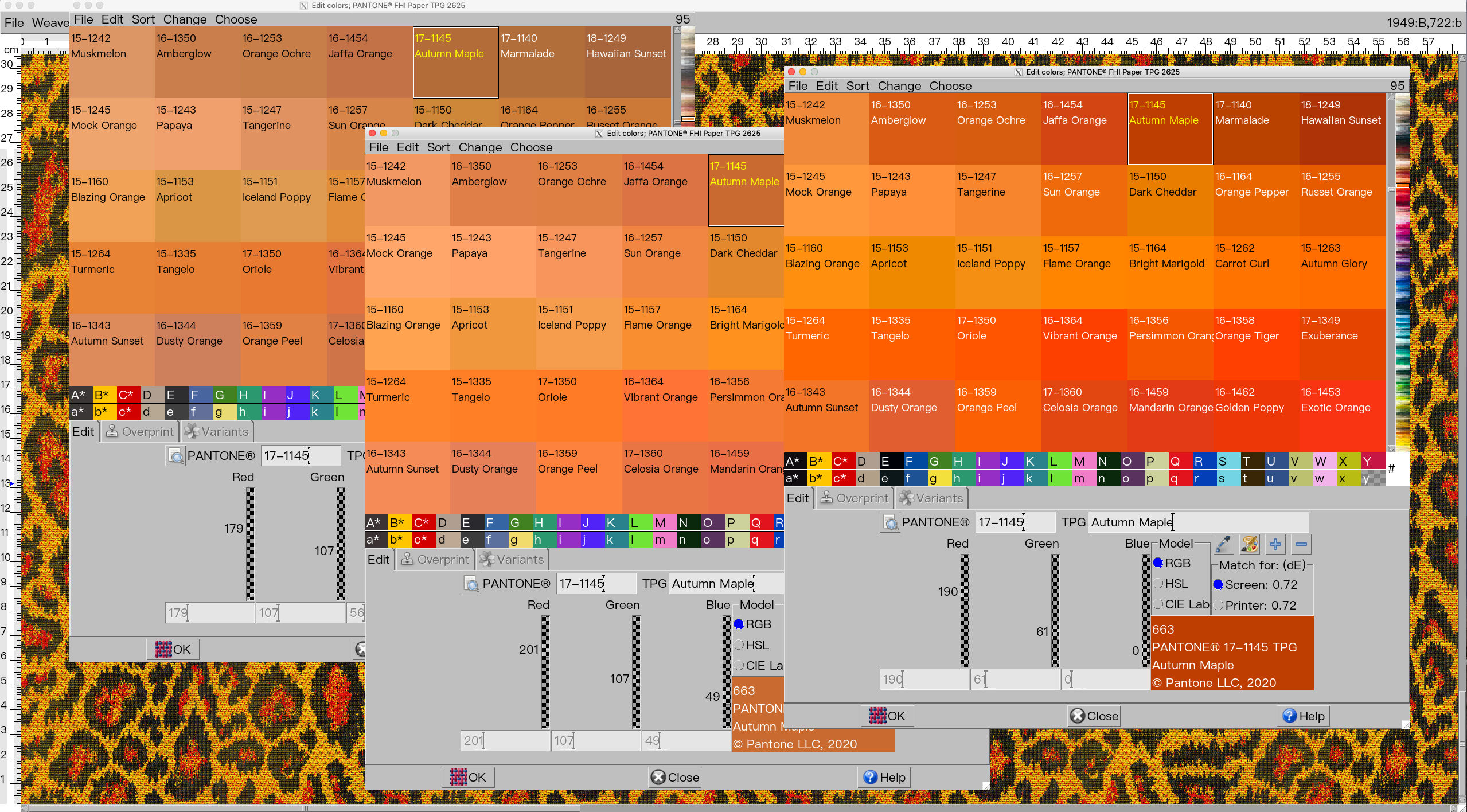Select HSL model in right window
The image size is (1467, 812).
coord(1171,584)
